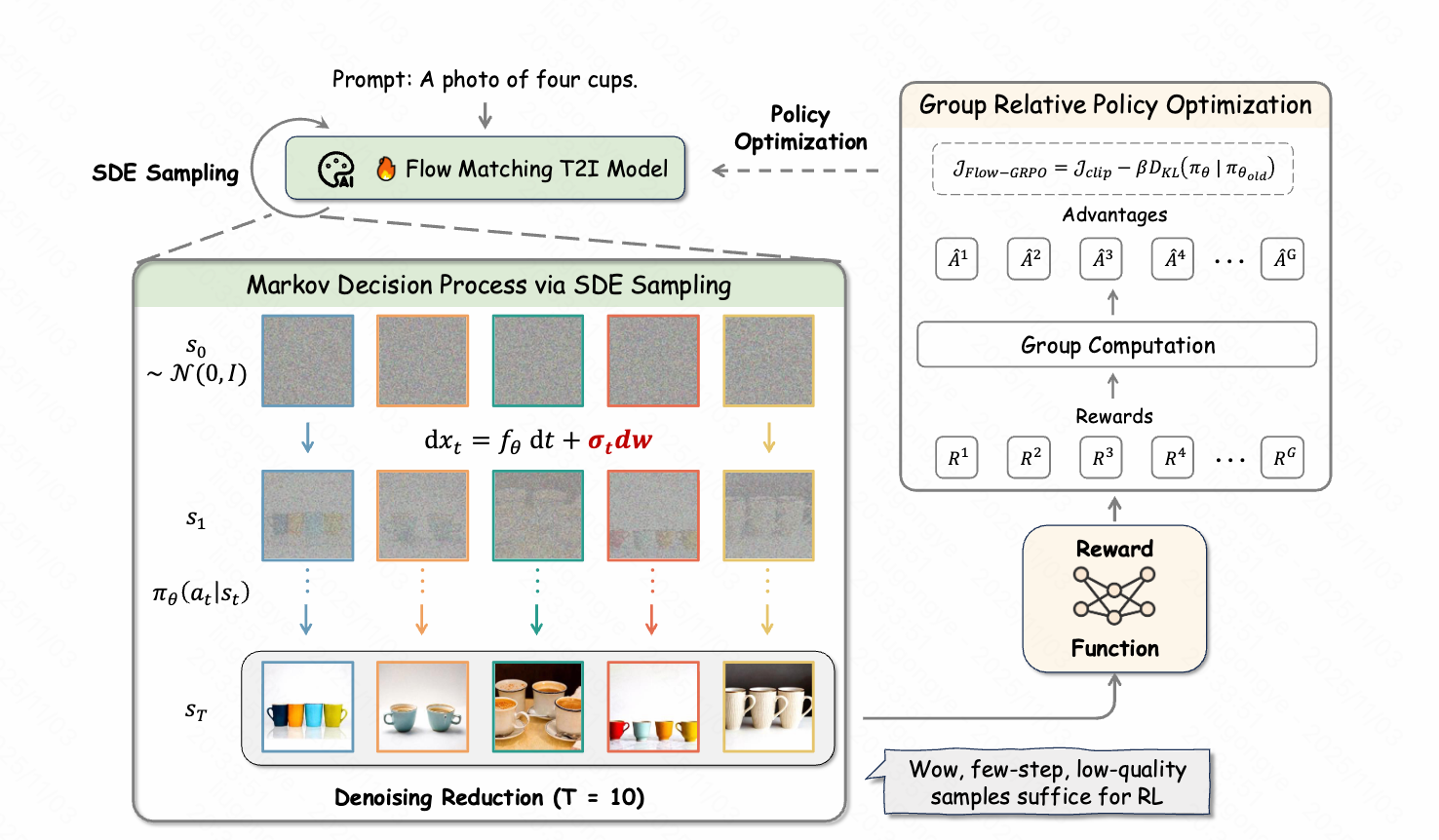Open the yellow-bordered s1 partially denoised image
This screenshot has height=840, width=1439.
768,515
